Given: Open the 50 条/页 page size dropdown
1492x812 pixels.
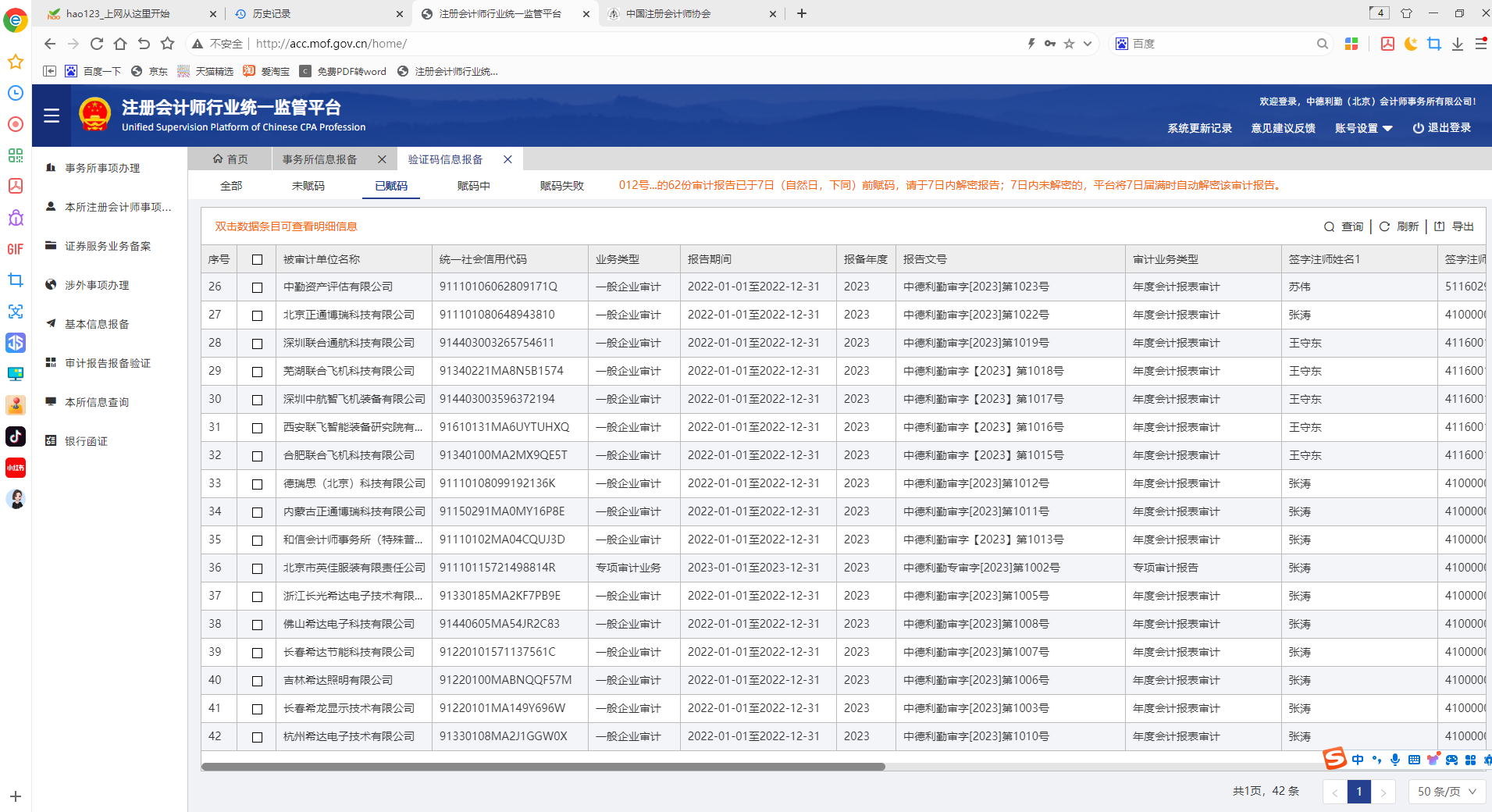Looking at the screenshot, I should coord(1446,791).
